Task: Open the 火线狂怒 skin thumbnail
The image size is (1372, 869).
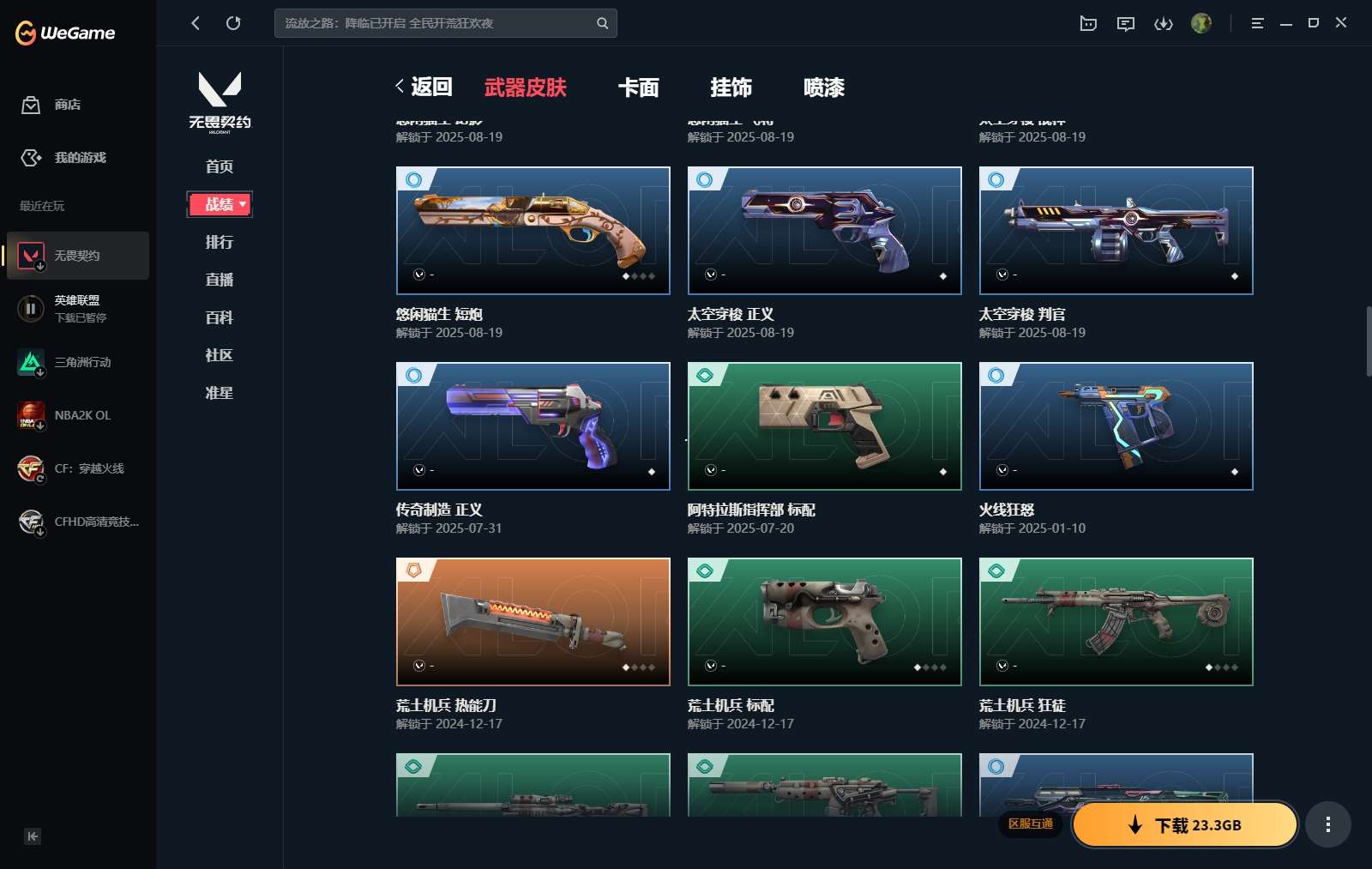Action: (x=1116, y=426)
